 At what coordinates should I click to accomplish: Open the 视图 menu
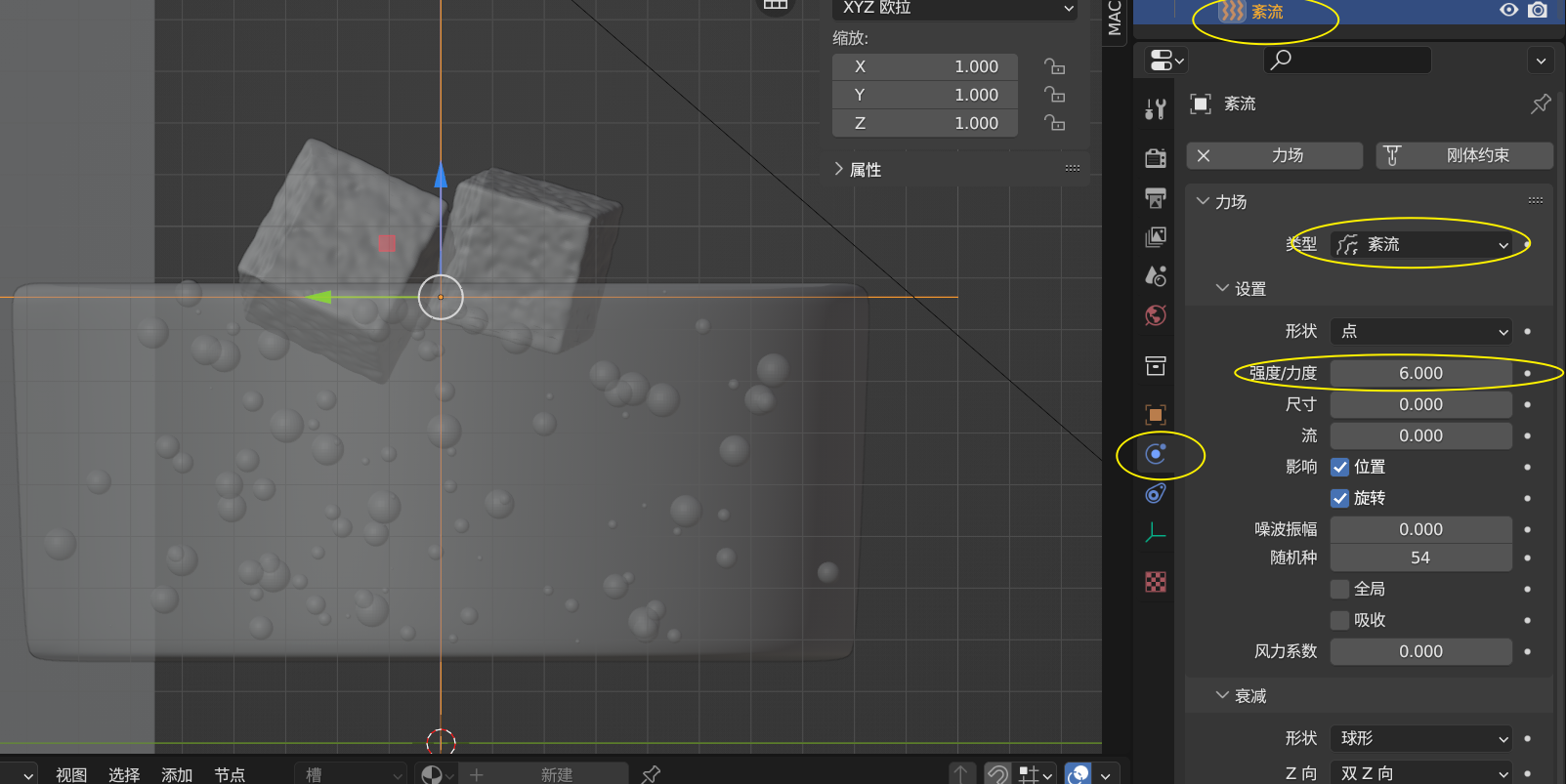point(71,774)
